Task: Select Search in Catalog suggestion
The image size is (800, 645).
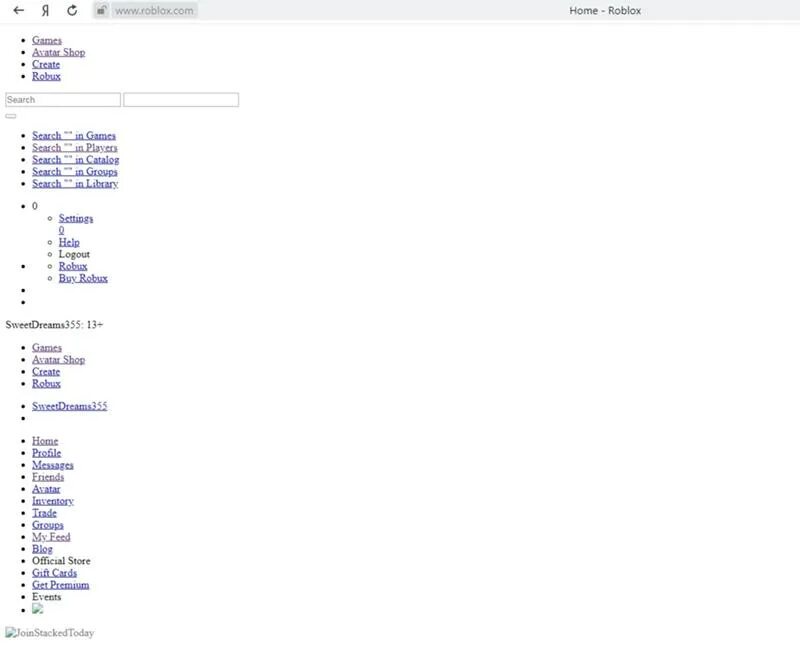Action: click(x=76, y=159)
